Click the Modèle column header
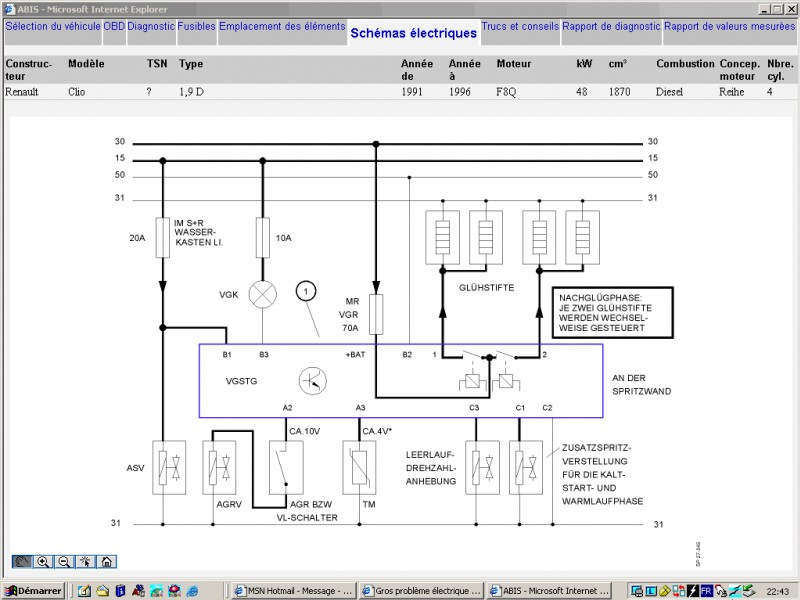 pos(86,64)
